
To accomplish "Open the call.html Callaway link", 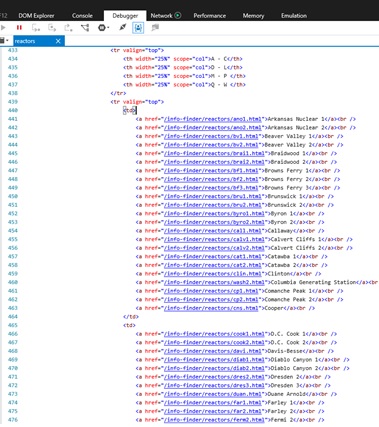I will click(213, 231).
